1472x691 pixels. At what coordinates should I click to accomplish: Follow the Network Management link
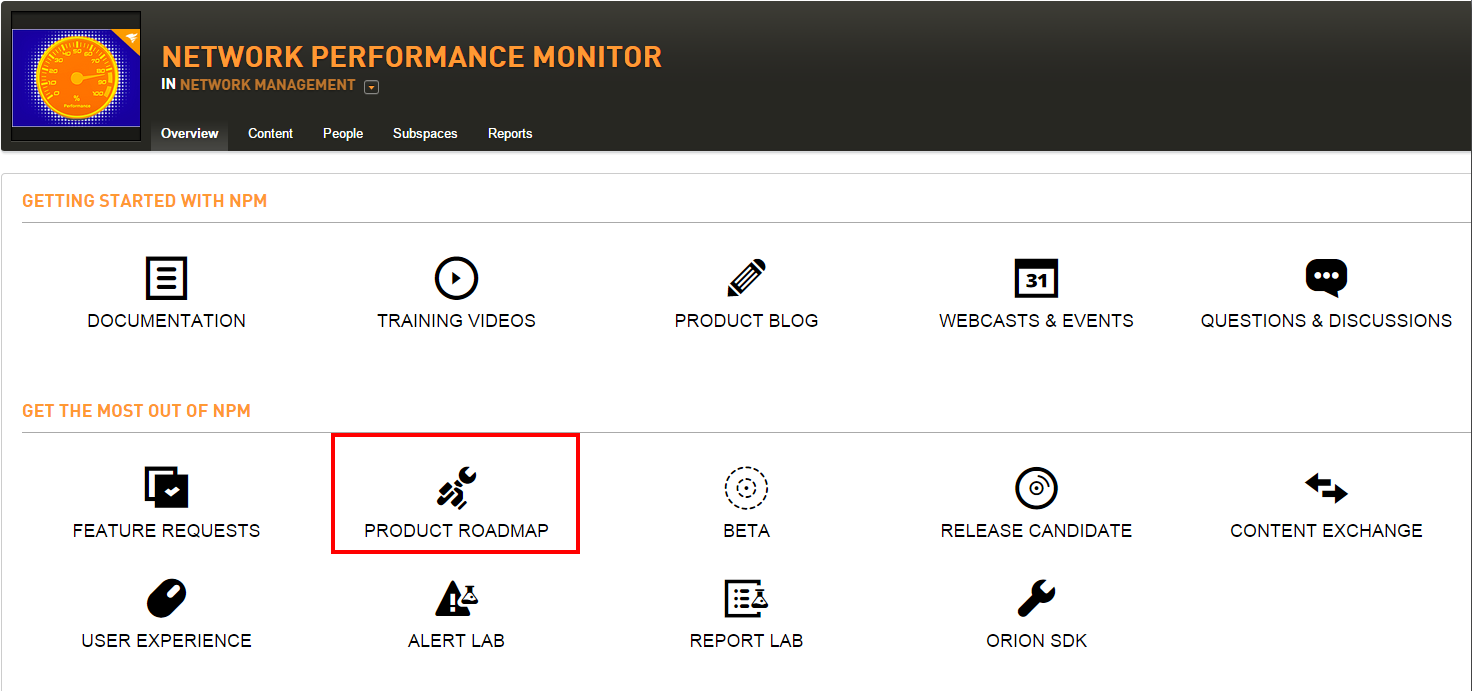click(268, 85)
